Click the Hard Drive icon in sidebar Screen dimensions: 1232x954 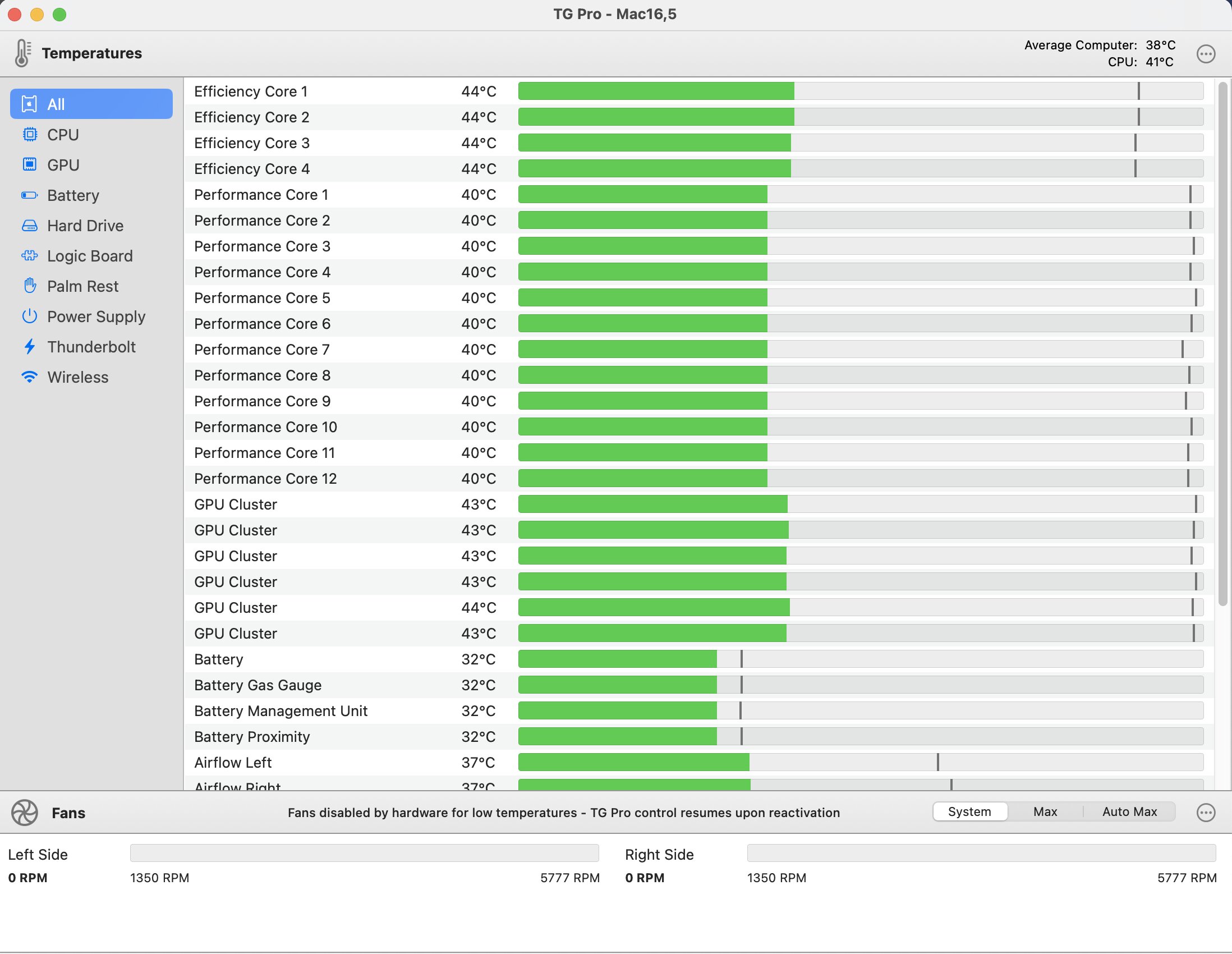pyautogui.click(x=29, y=226)
